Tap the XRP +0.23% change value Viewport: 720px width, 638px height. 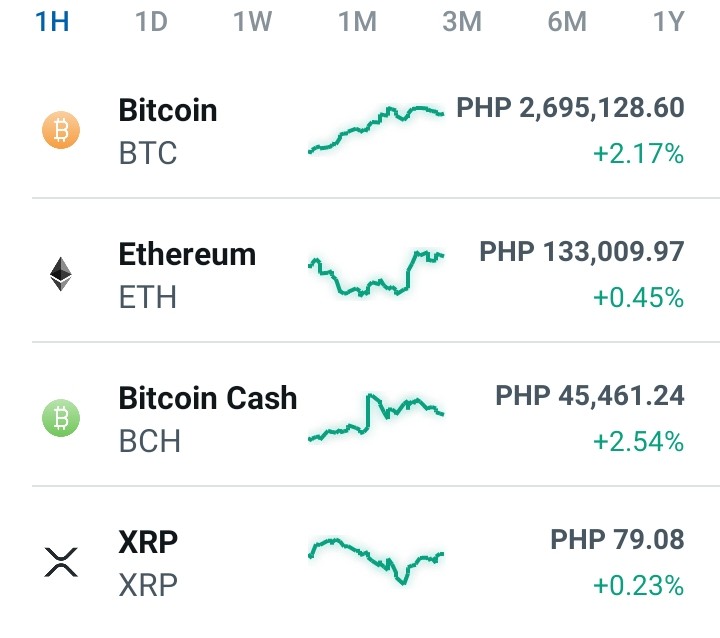click(x=638, y=585)
